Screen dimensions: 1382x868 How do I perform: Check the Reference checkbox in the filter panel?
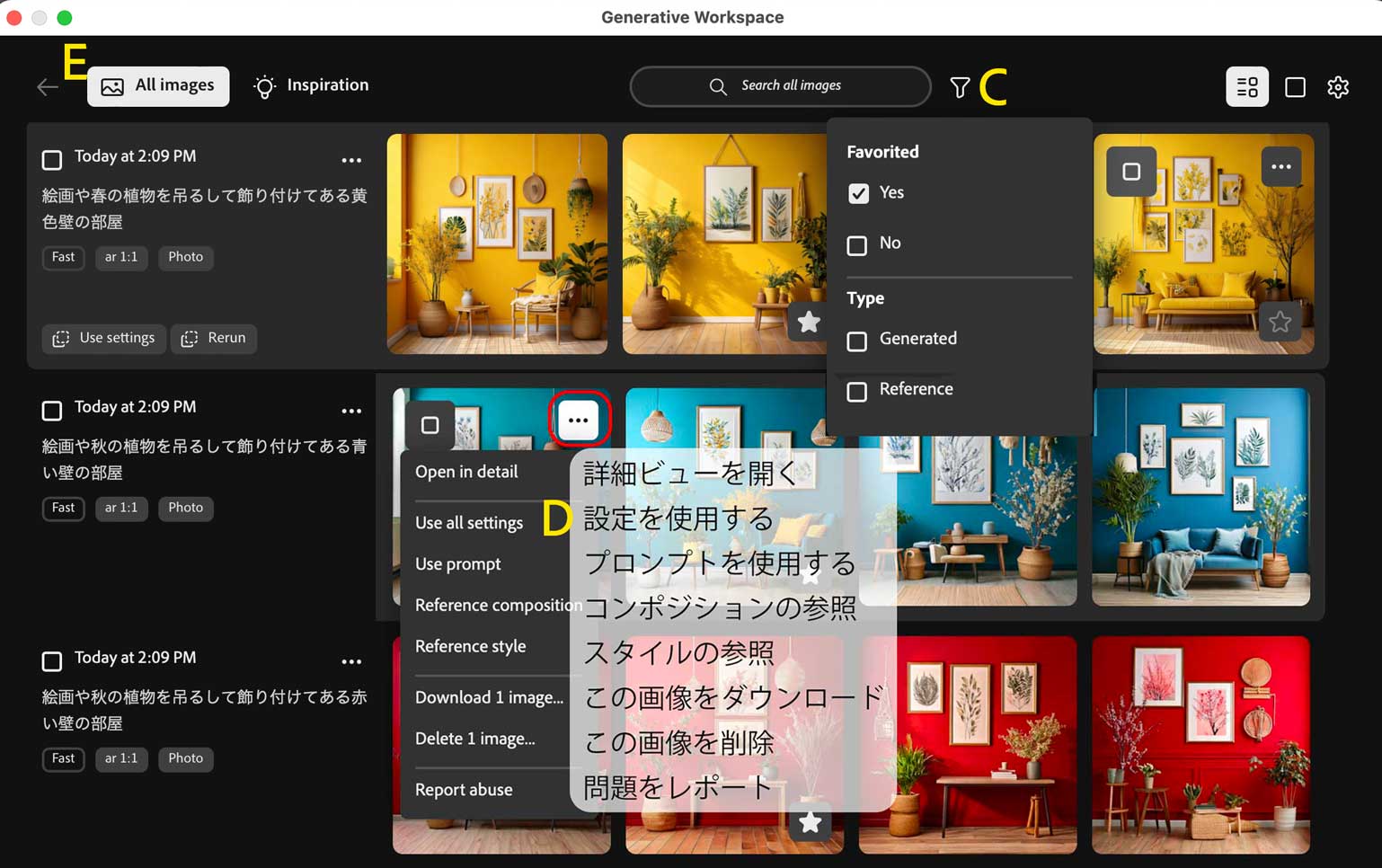[x=856, y=392]
